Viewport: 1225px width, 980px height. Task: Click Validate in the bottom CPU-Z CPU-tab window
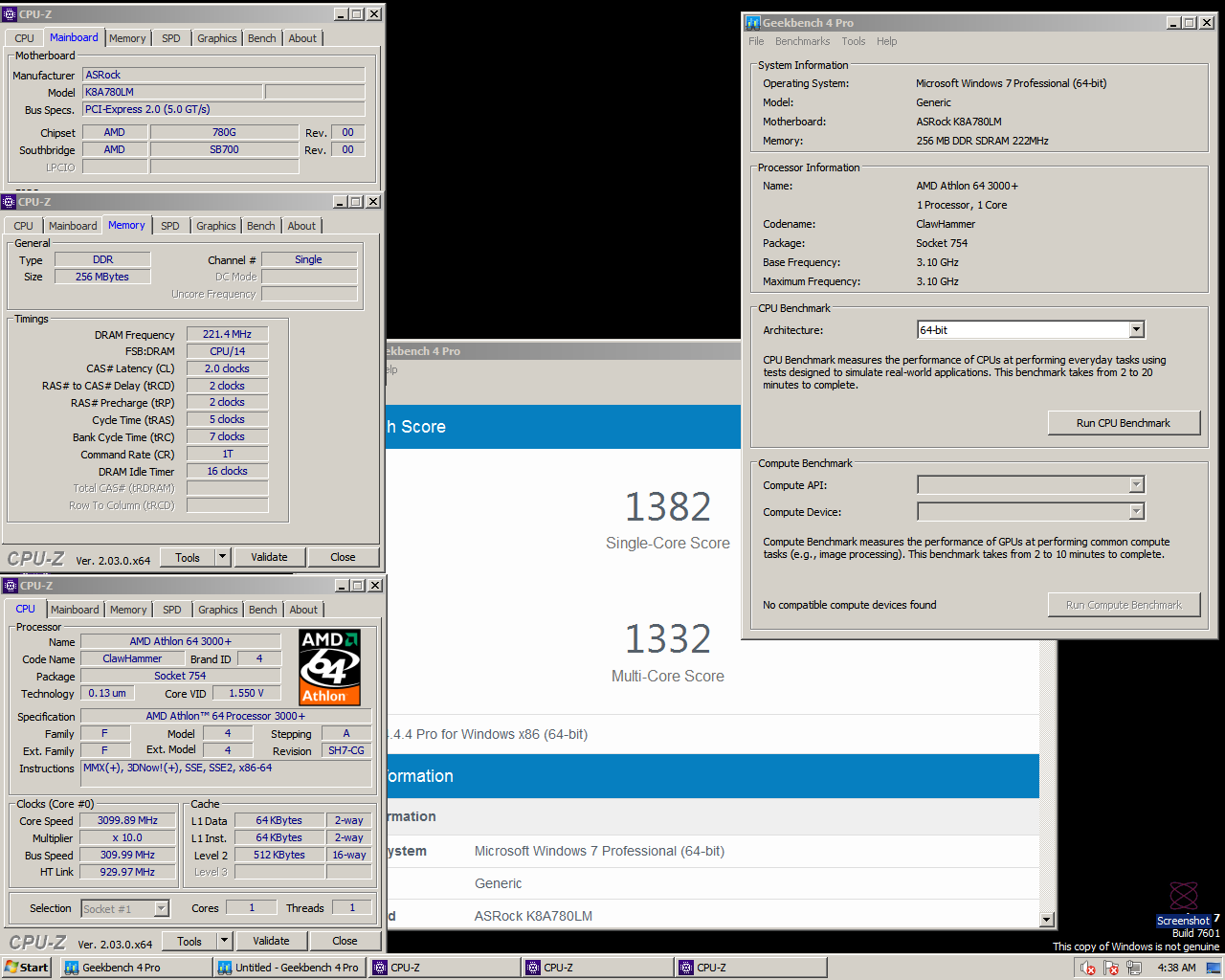coord(271,941)
